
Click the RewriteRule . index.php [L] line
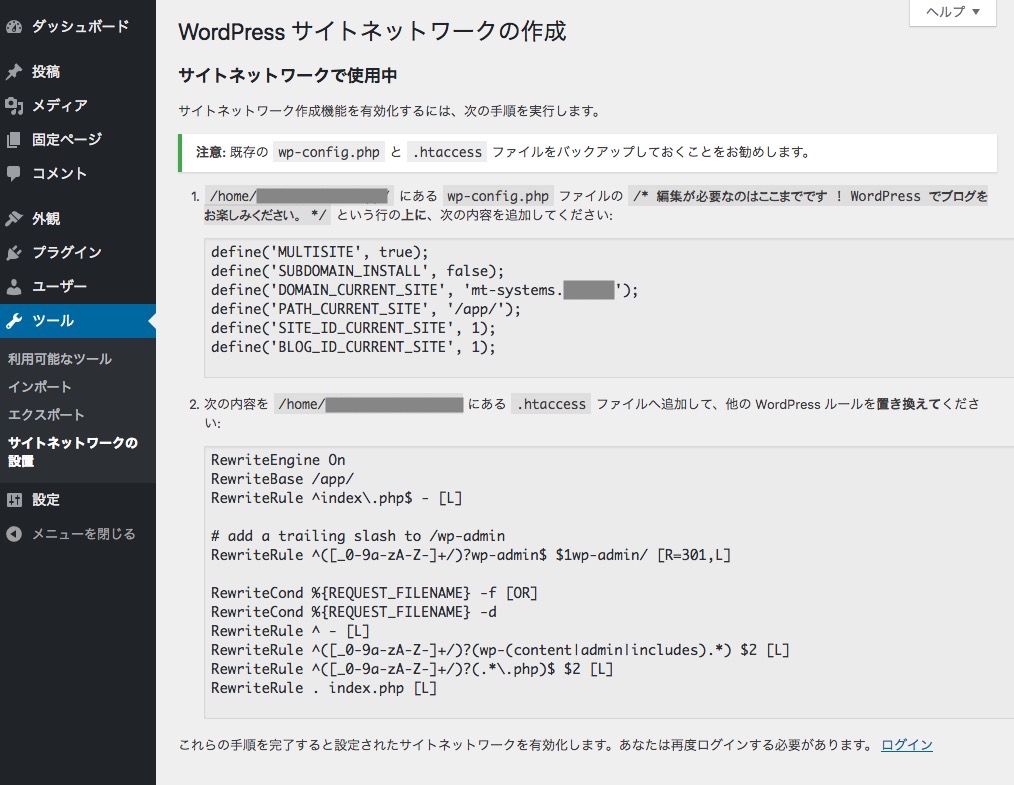tap(324, 688)
